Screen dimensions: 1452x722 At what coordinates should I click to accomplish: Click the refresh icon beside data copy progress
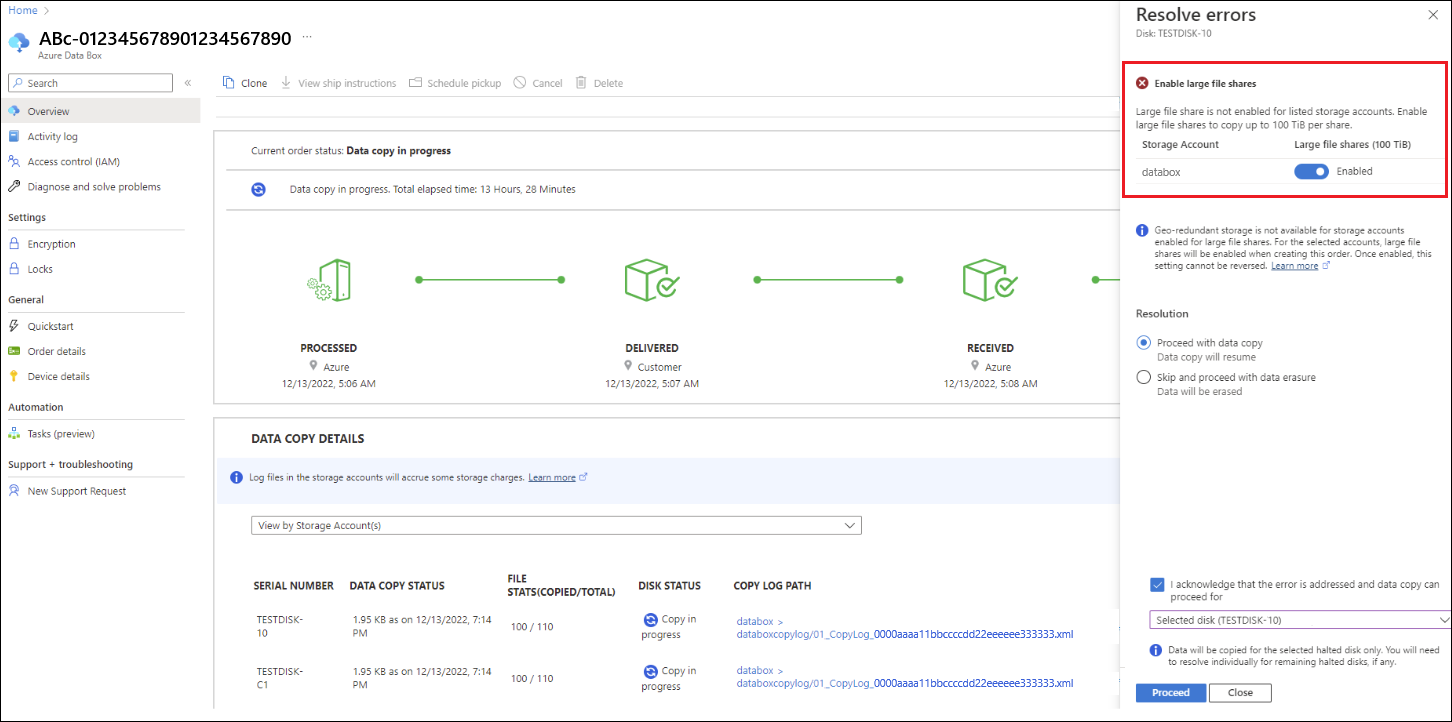(258, 189)
